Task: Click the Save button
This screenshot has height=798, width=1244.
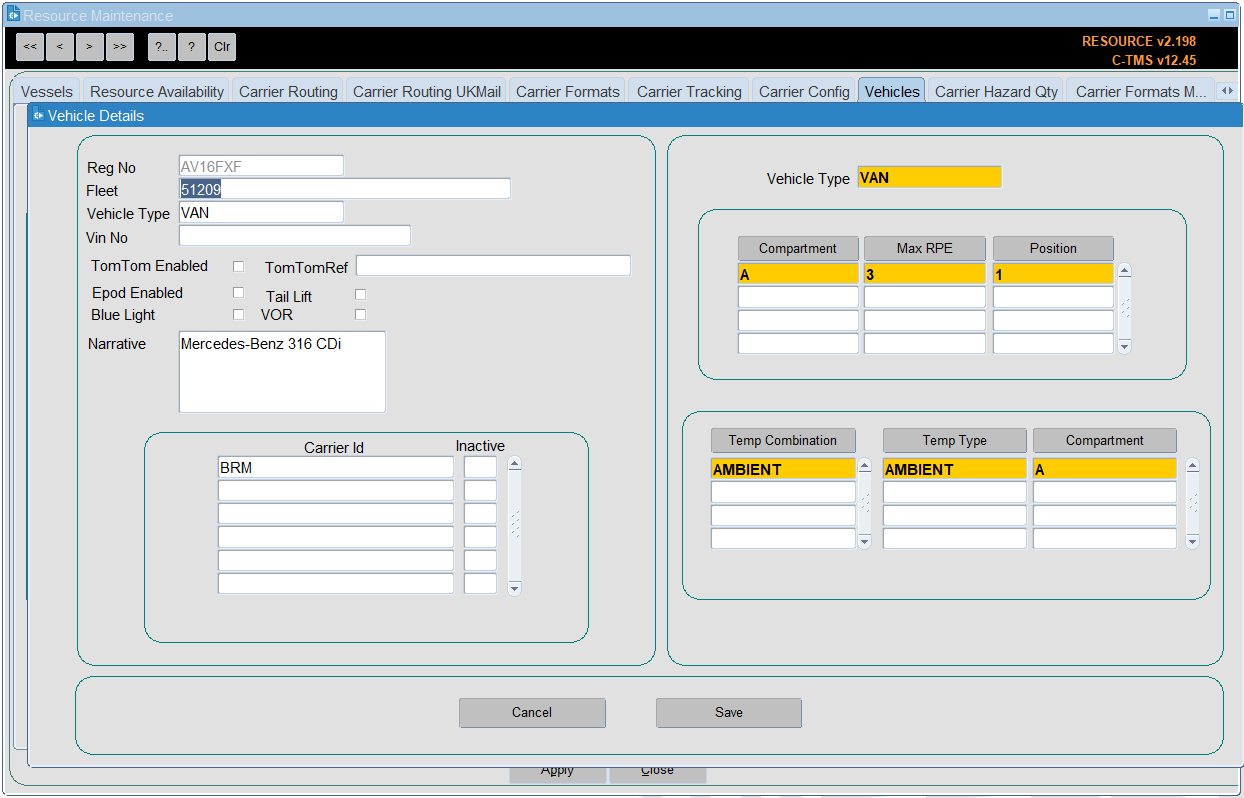Action: click(x=729, y=712)
